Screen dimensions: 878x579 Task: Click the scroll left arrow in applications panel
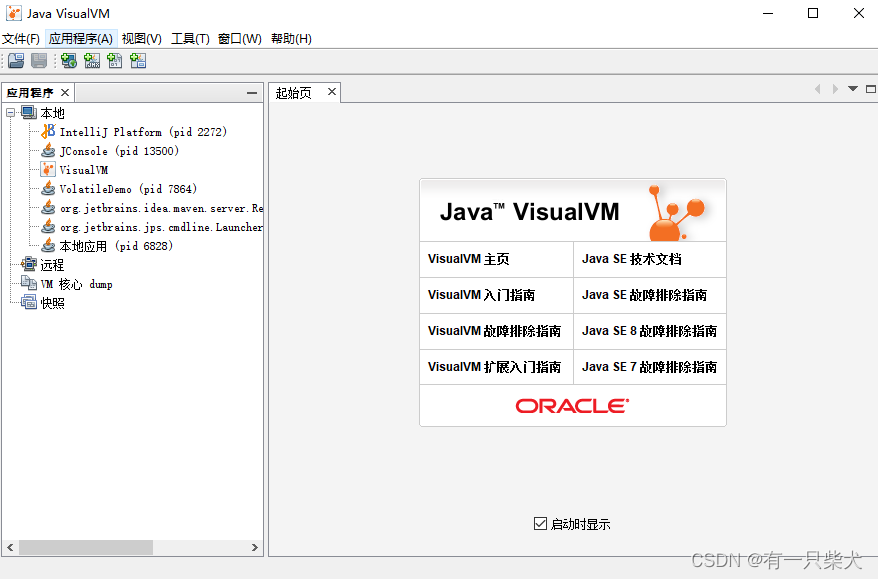point(10,547)
